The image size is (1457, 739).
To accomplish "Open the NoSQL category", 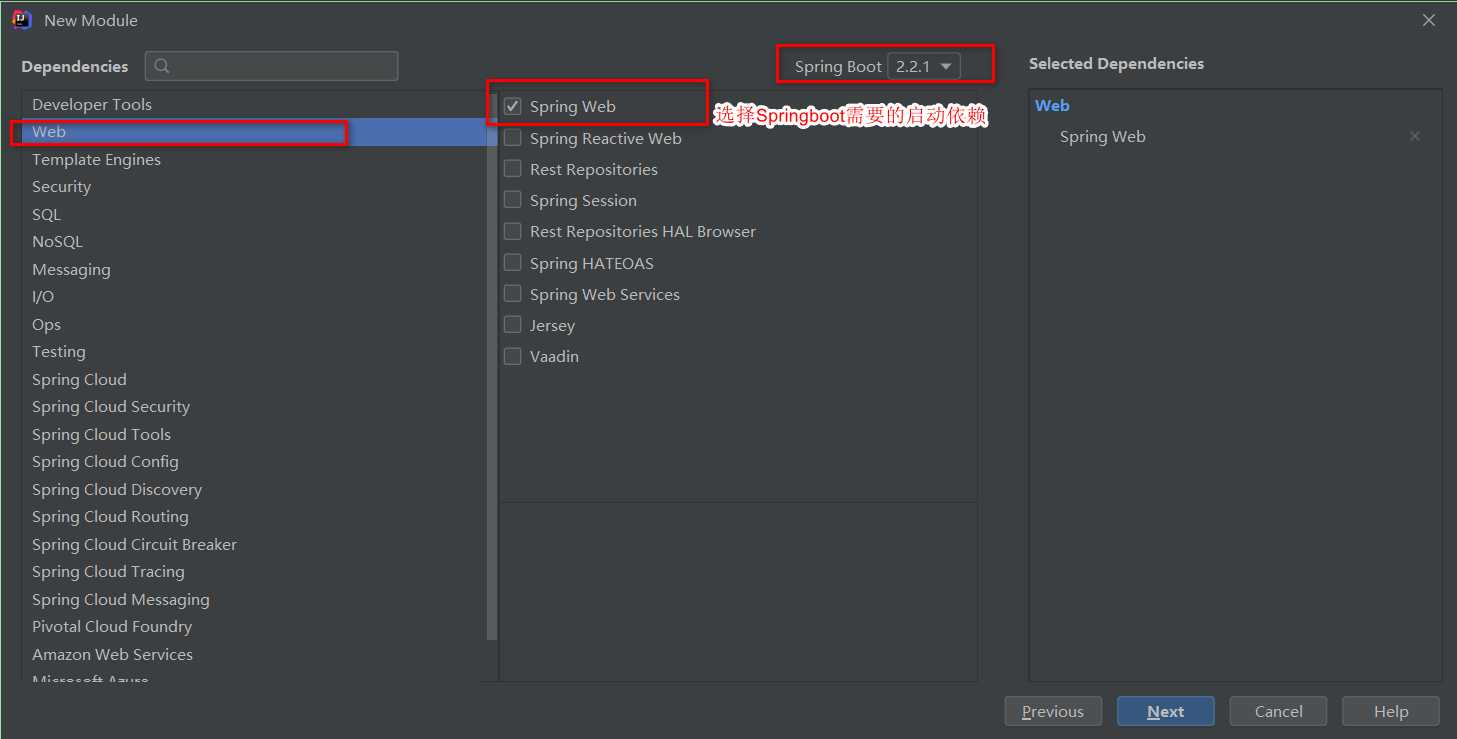I will (x=254, y=242).
